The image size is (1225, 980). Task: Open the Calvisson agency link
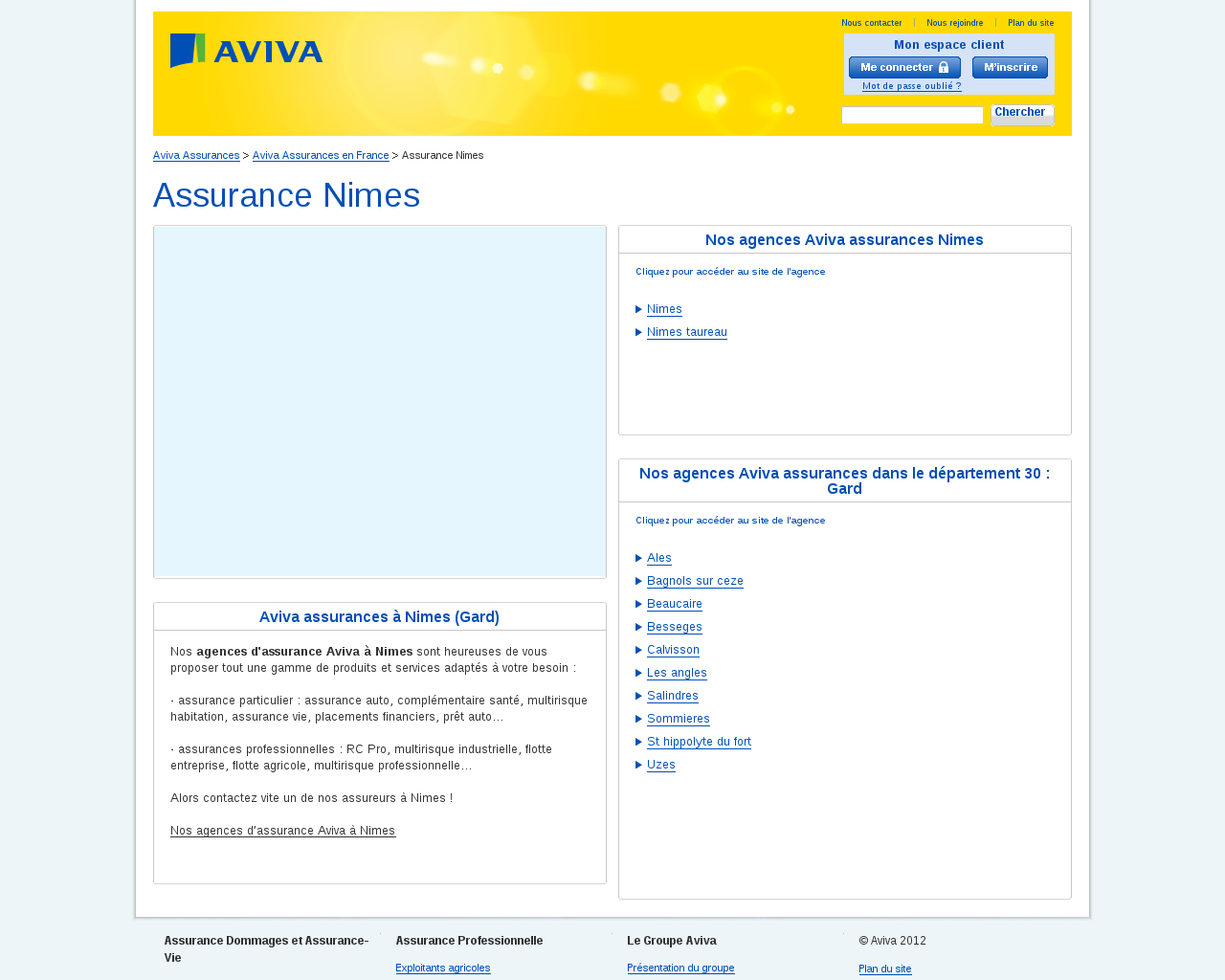(673, 650)
